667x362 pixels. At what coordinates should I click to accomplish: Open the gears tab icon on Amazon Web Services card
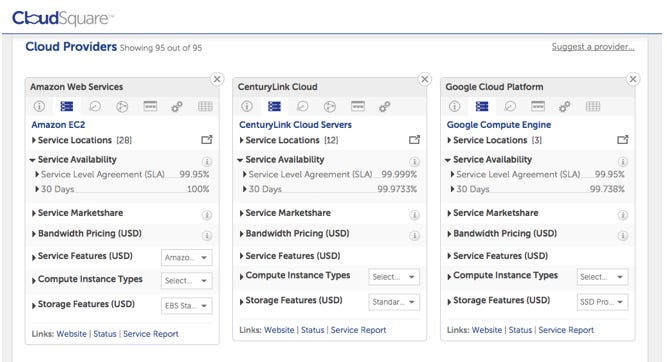pyautogui.click(x=177, y=107)
